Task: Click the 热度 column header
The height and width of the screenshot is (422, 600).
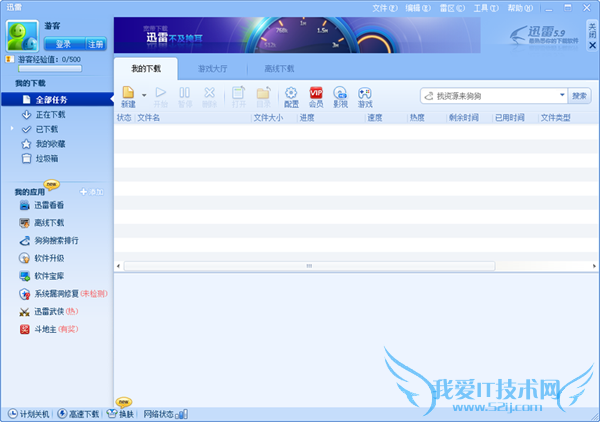Action: point(417,118)
